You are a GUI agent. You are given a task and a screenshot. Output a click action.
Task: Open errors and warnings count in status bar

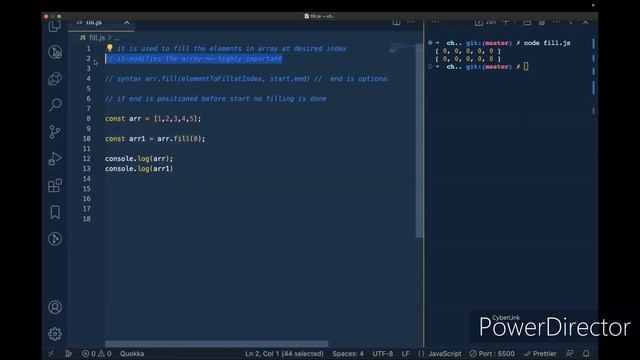pyautogui.click(x=96, y=353)
